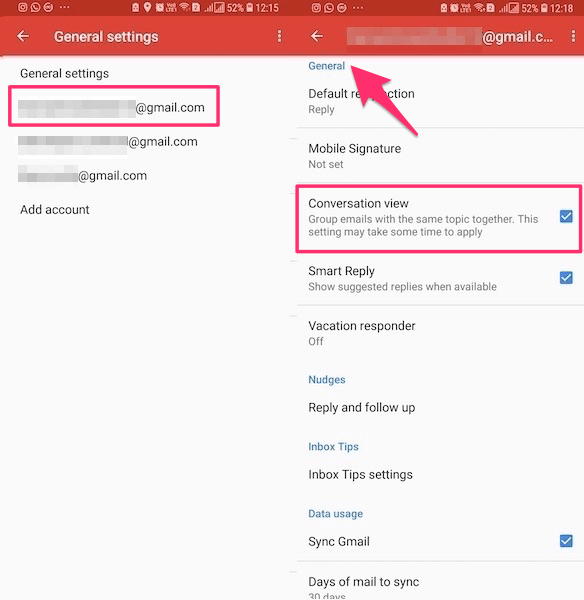The width and height of the screenshot is (584, 600).
Task: Open Default reply action setting
Action: point(440,101)
